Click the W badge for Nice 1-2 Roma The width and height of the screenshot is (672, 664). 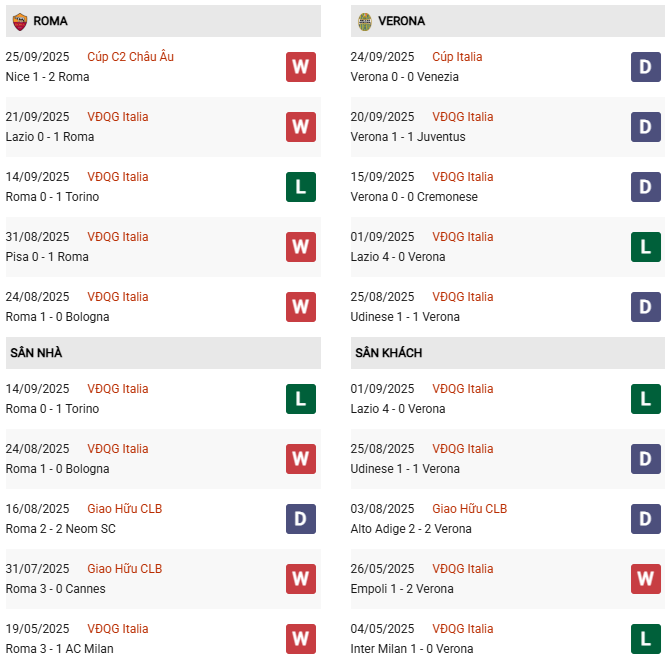click(301, 67)
